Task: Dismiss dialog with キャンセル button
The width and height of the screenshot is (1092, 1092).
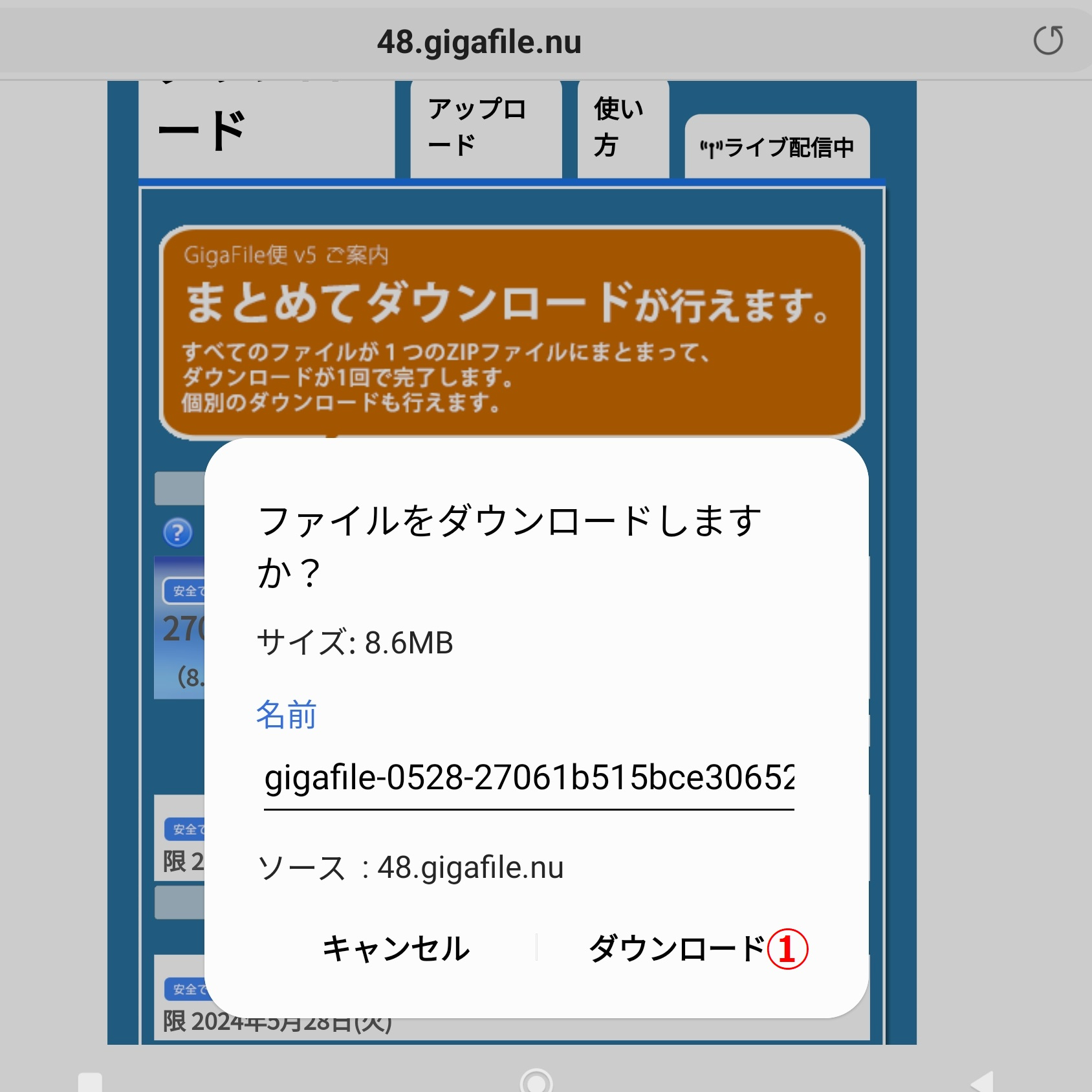Action: (396, 949)
